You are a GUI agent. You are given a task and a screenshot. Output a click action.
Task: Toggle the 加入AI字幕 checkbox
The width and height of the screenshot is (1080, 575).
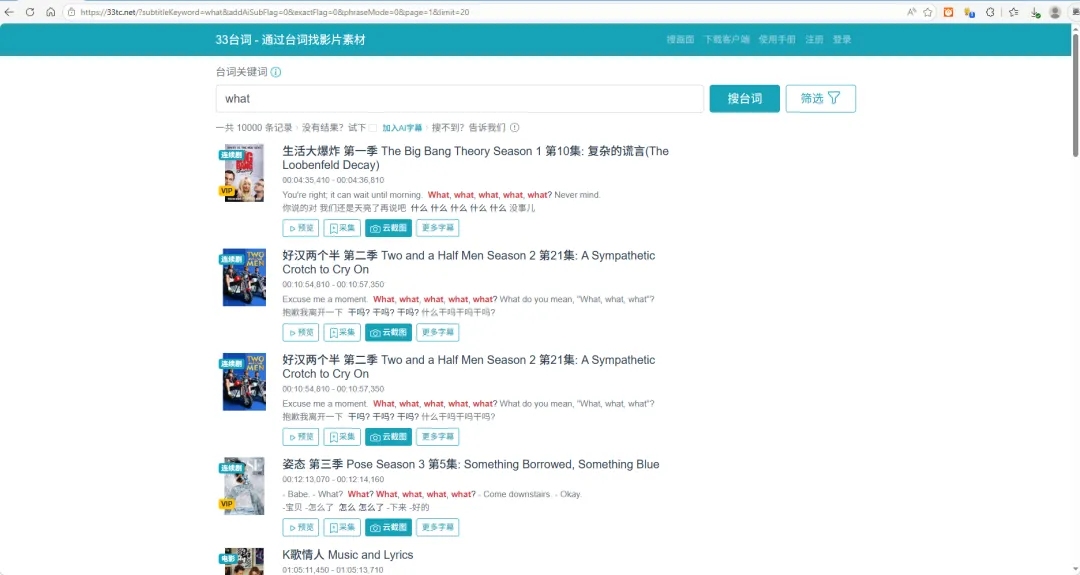[373, 127]
